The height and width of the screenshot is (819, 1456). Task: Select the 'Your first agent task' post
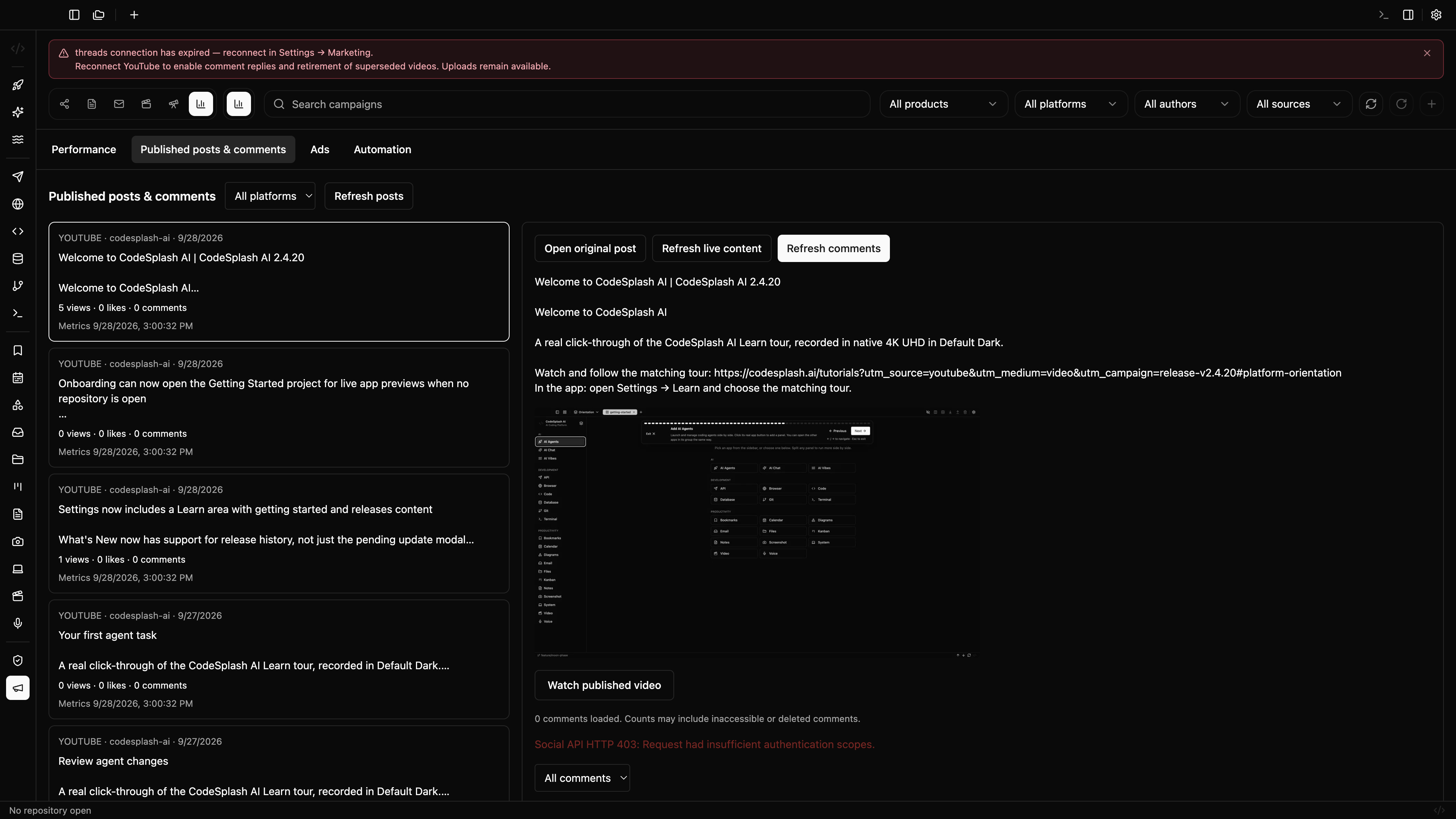tap(279, 660)
